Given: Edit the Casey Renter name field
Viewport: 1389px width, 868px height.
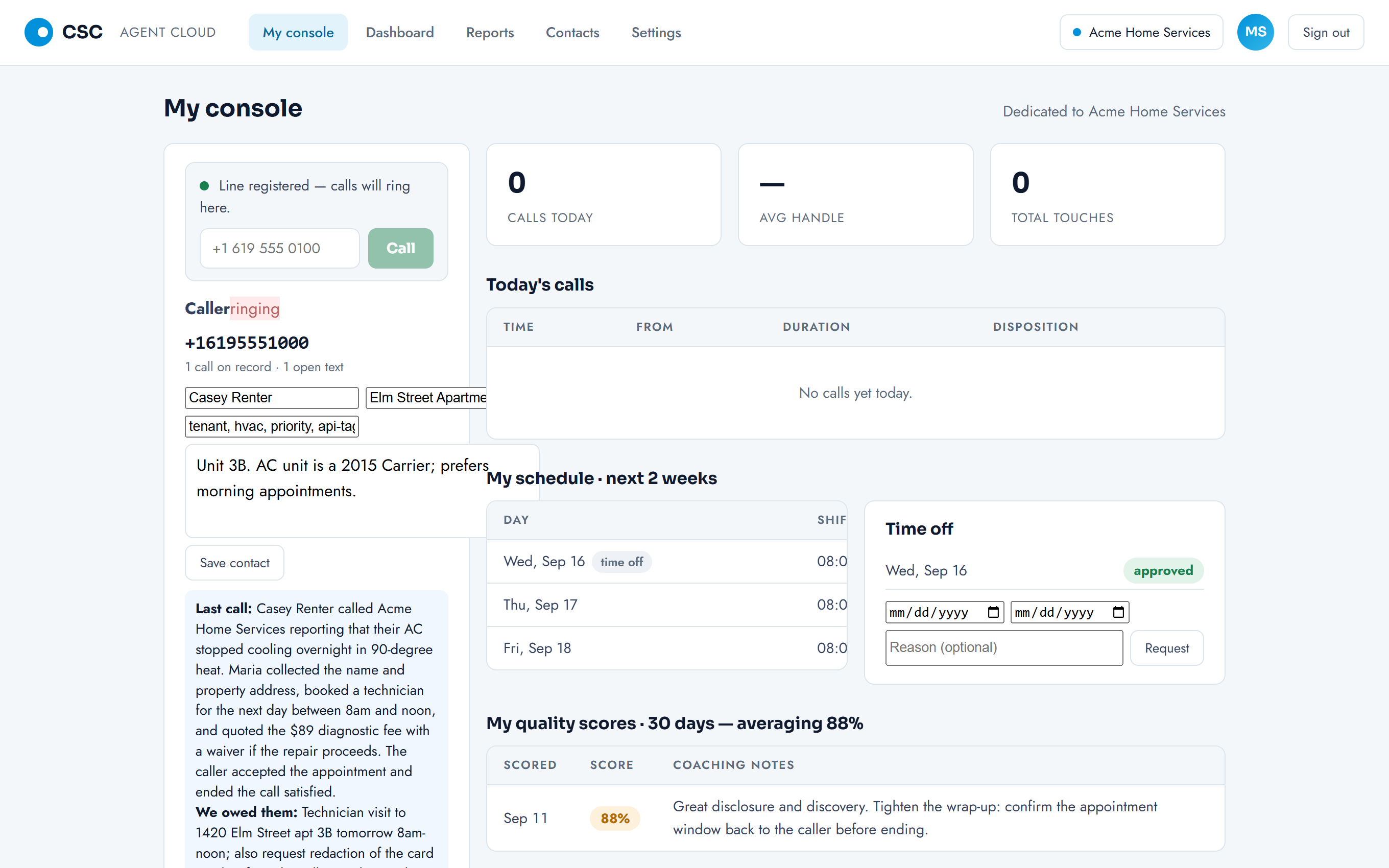Looking at the screenshot, I should point(272,397).
